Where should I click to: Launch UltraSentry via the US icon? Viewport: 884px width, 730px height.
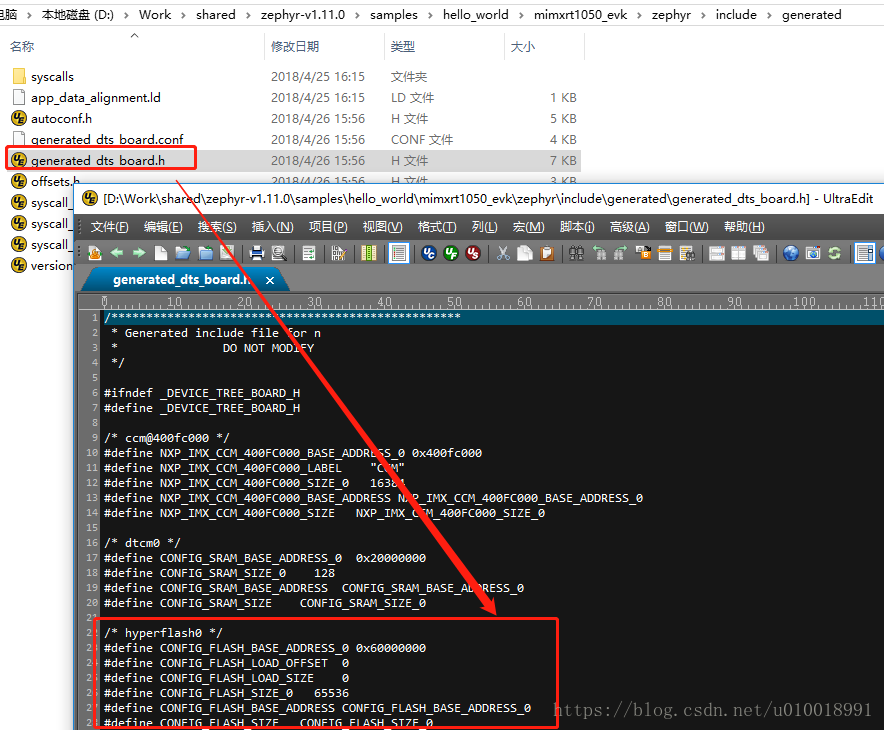473,253
